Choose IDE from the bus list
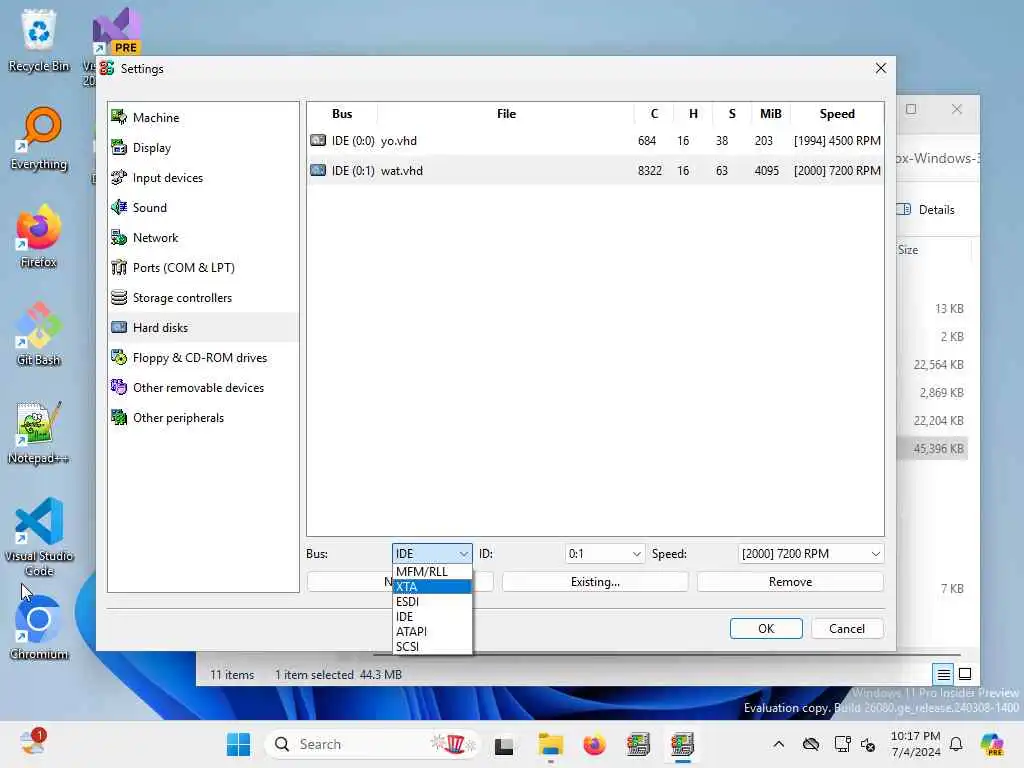Image resolution: width=1024 pixels, height=768 pixels. point(432,616)
